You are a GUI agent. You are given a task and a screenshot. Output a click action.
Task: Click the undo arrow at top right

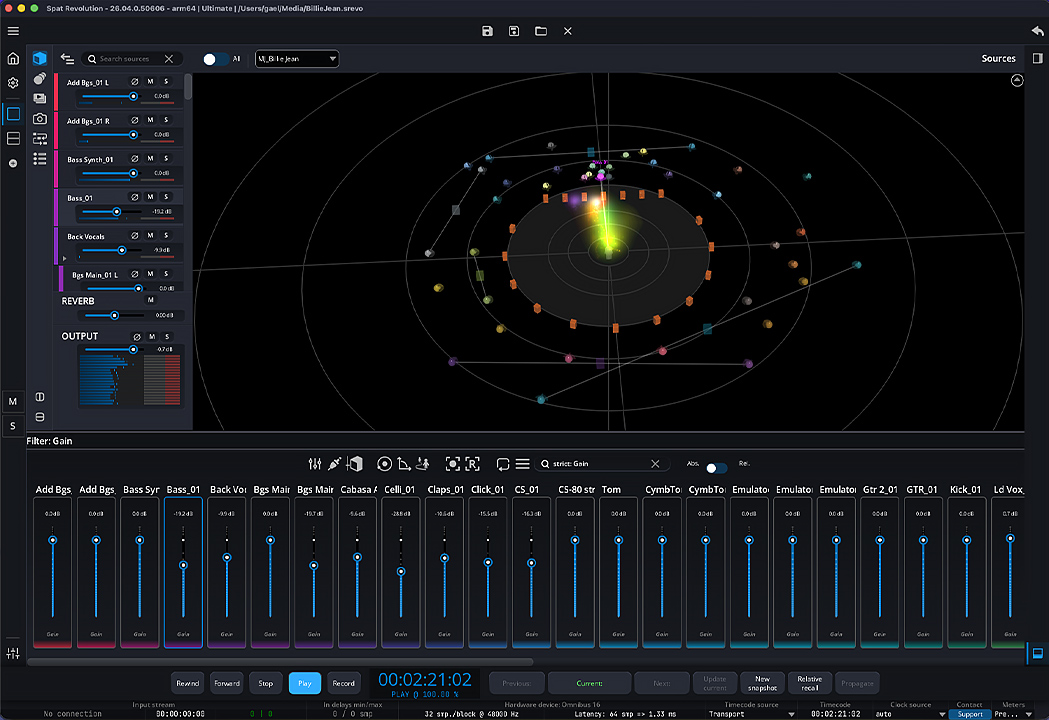pos(1036,31)
